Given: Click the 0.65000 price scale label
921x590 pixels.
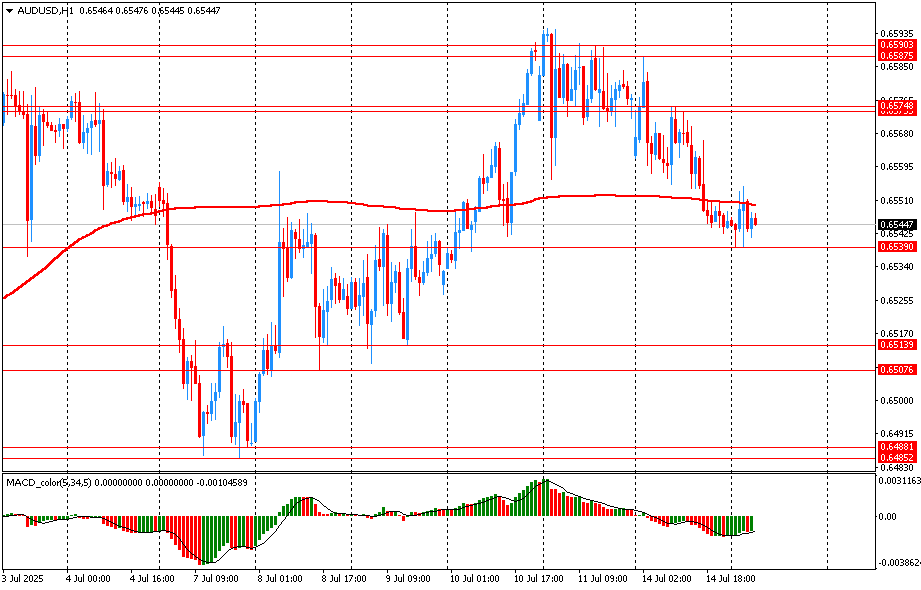Looking at the screenshot, I should (x=896, y=401).
